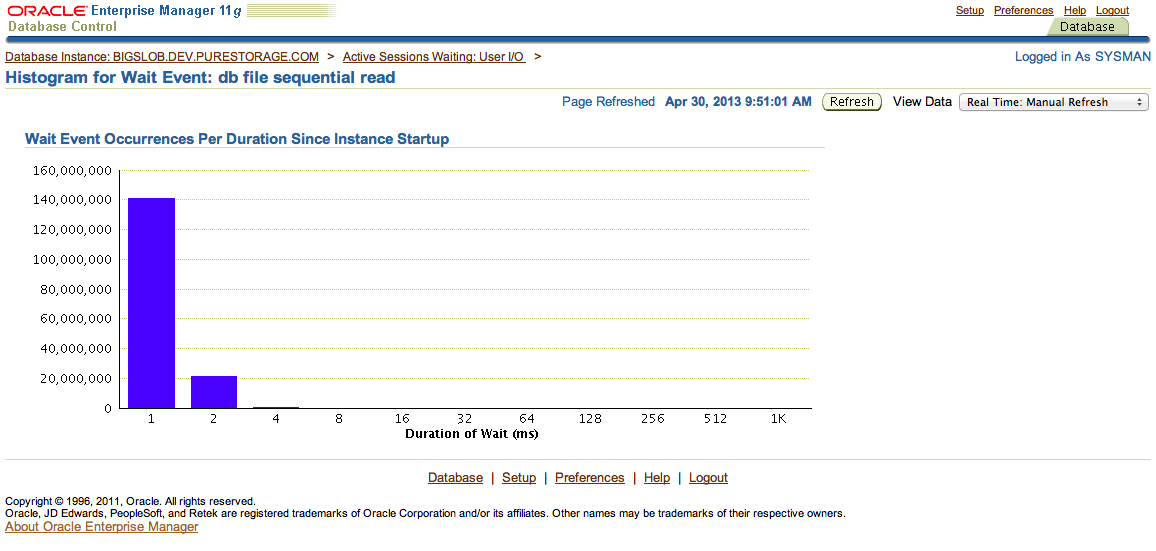Viewport: 1156px width, 551px height.
Task: Click the 1K x-axis label
Action: click(x=779, y=419)
